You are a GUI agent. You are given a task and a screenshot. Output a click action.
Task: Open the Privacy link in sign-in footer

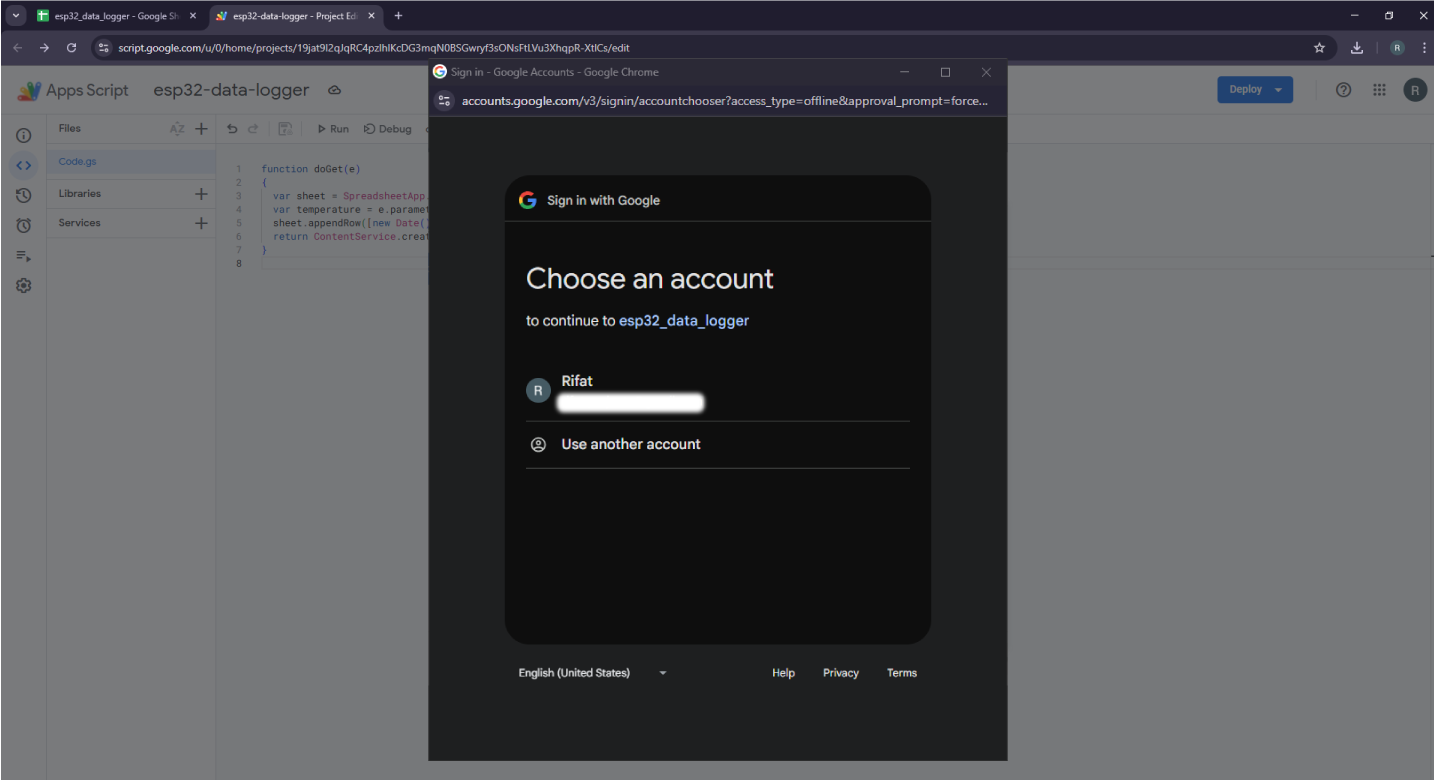(840, 673)
